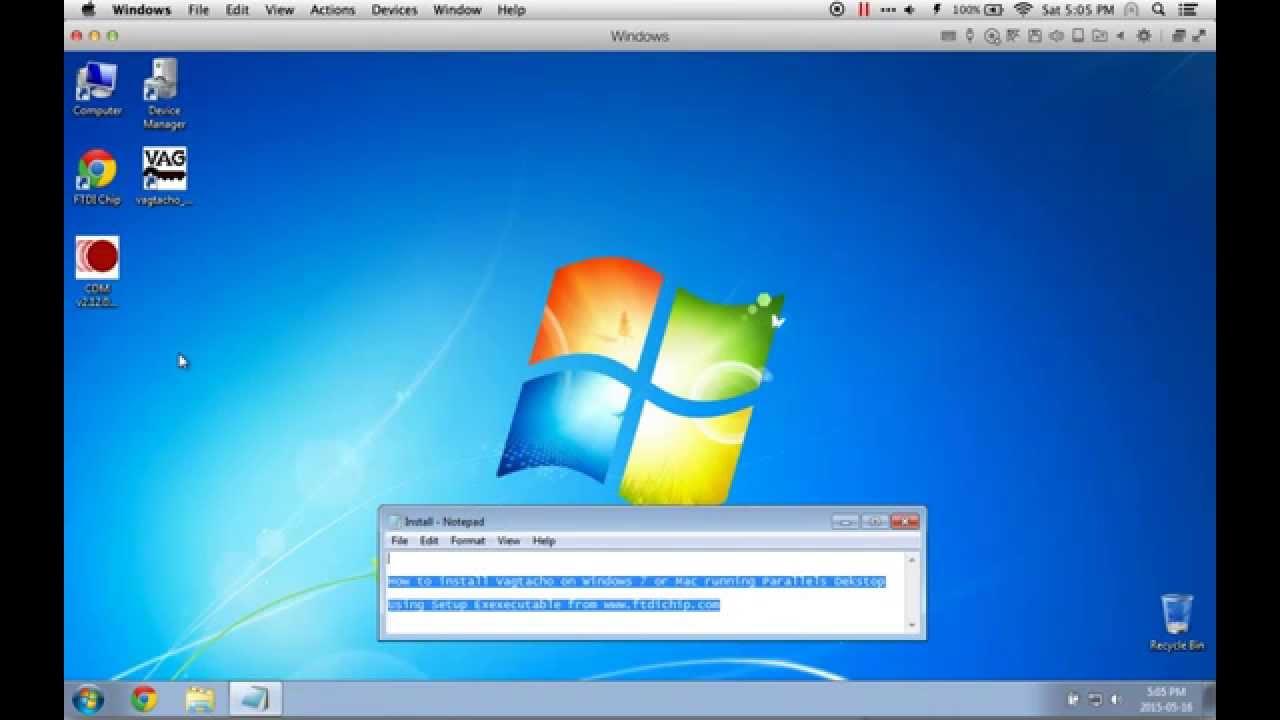Open the Mac File menu
The height and width of the screenshot is (720, 1280).
coord(198,10)
